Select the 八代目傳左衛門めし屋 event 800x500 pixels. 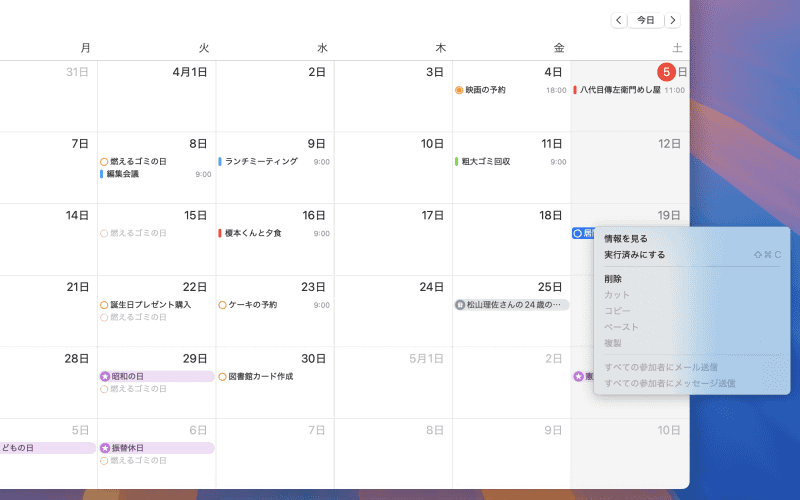point(630,90)
